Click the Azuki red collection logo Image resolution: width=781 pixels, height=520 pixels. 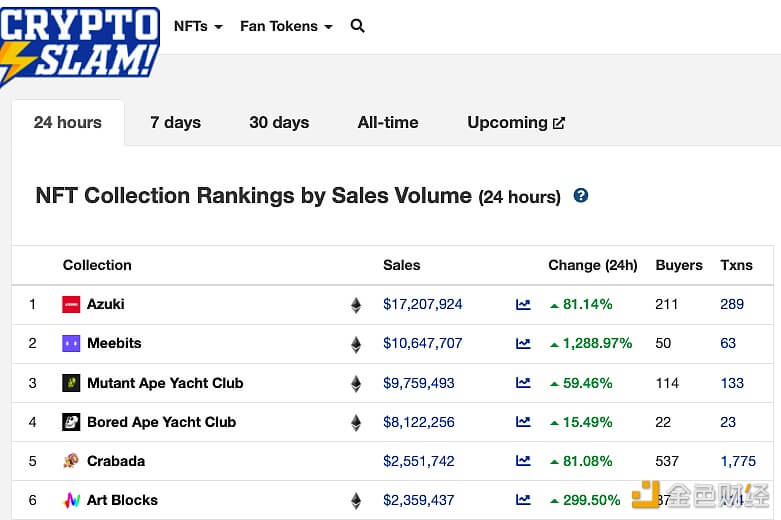click(71, 304)
